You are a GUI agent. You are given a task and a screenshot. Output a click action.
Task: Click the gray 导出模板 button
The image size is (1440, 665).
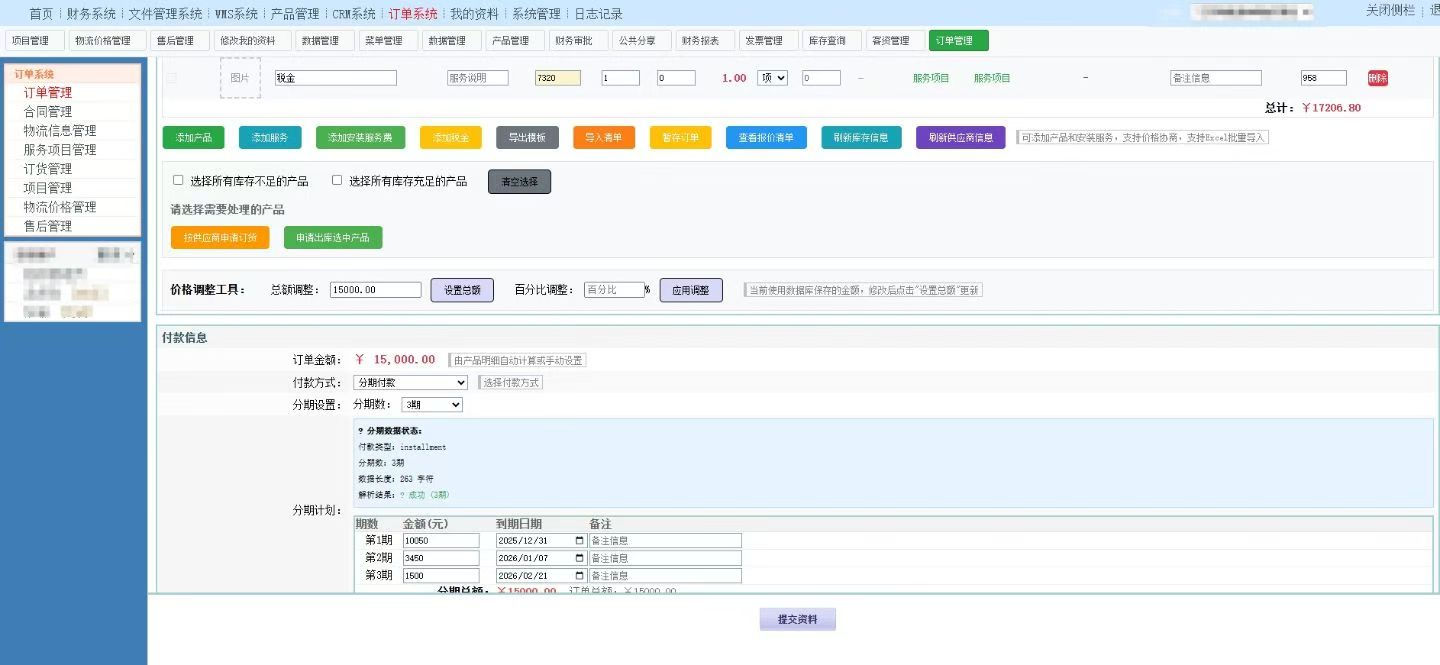pos(527,138)
